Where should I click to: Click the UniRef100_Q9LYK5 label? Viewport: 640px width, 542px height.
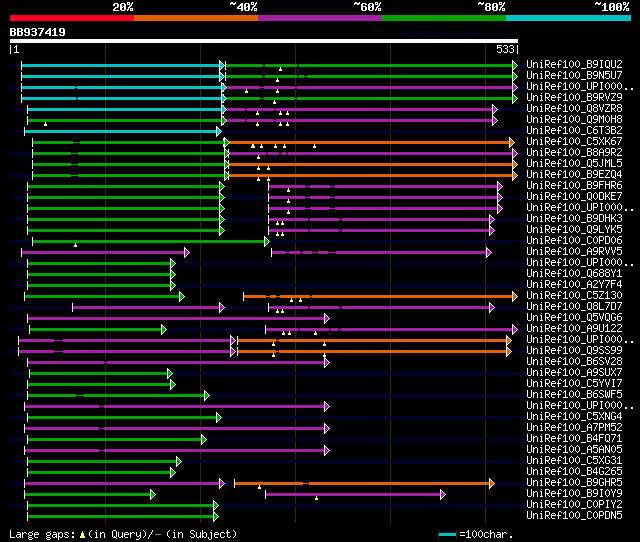tap(574, 230)
